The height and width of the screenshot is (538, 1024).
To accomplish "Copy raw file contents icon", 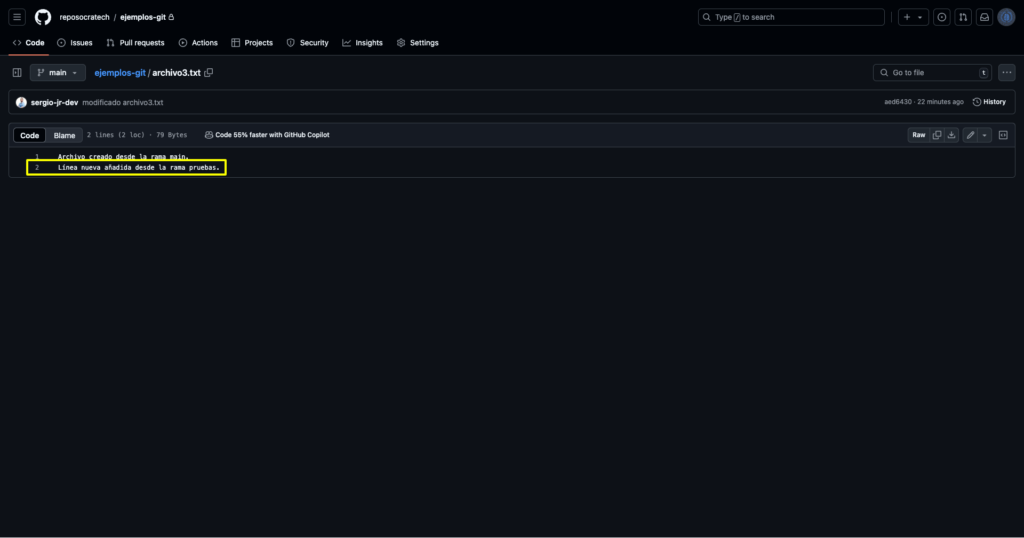I will tap(936, 135).
